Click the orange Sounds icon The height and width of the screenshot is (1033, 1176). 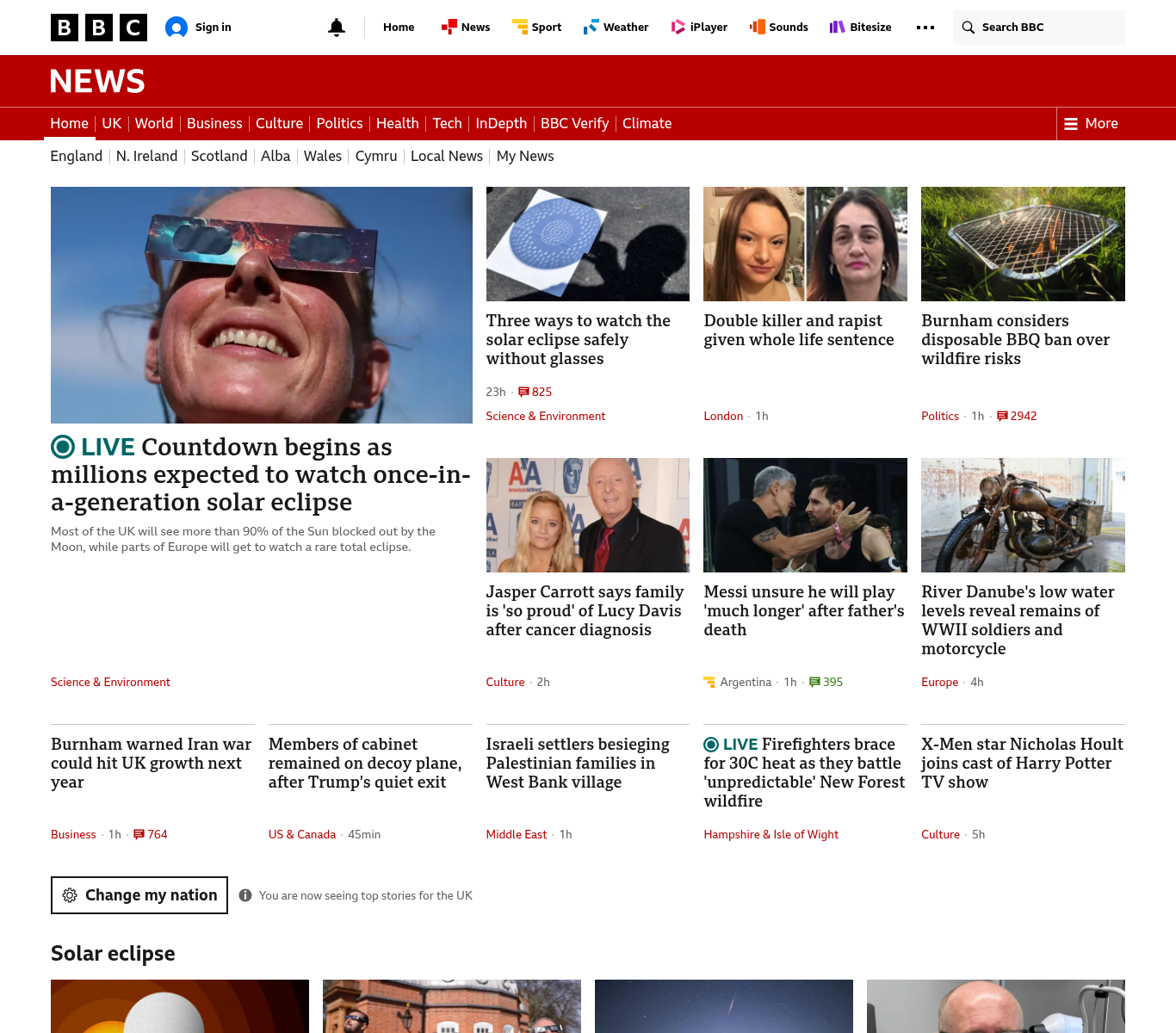(x=758, y=28)
